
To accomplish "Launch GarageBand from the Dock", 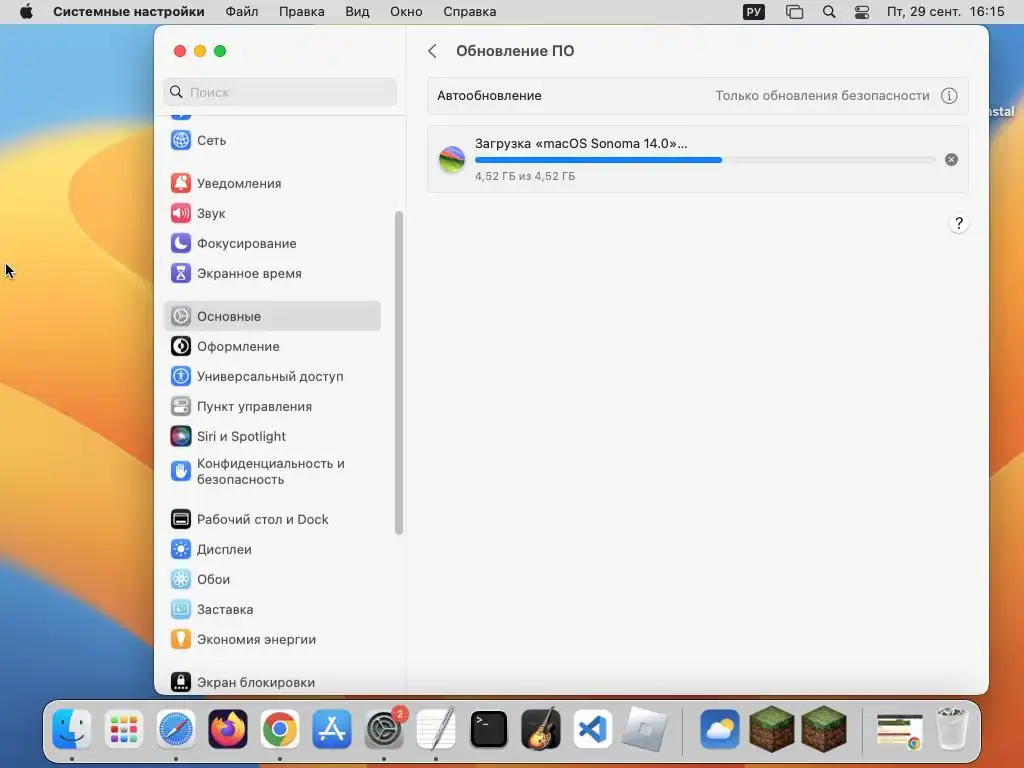I will click(541, 729).
